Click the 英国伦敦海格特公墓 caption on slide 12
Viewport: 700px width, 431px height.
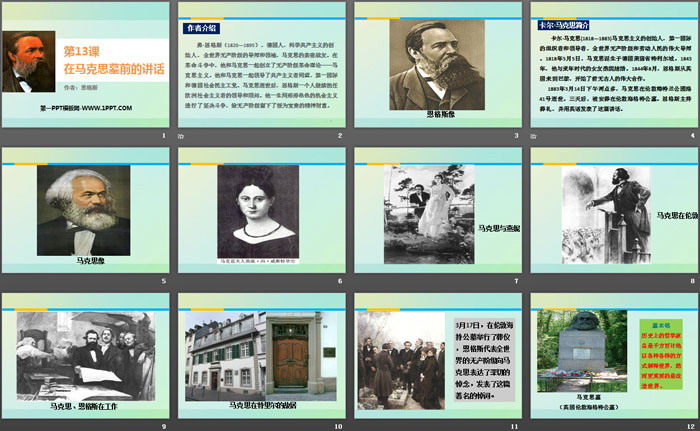[x=588, y=407]
